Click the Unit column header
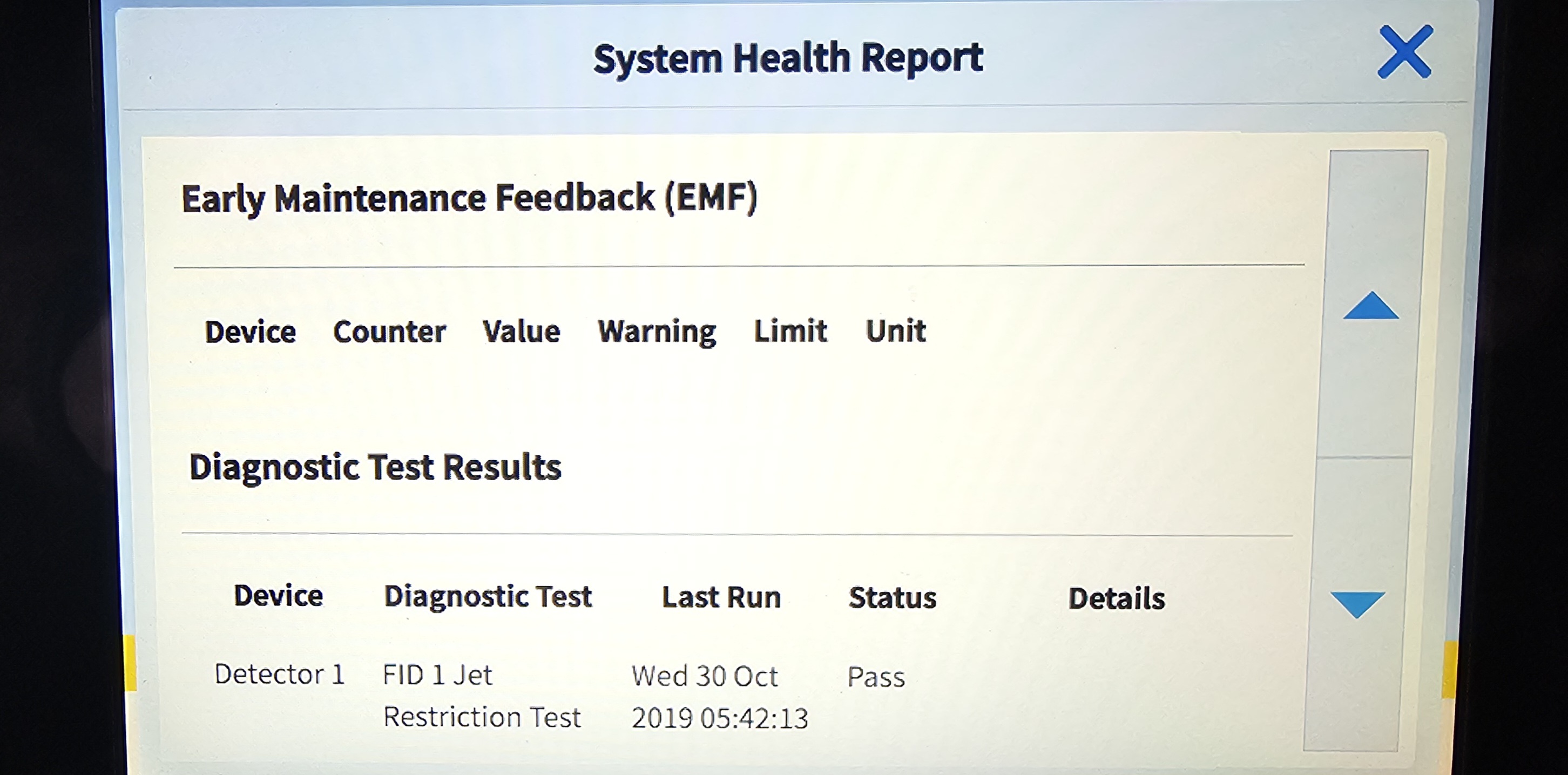This screenshot has width=1568, height=775. [895, 331]
